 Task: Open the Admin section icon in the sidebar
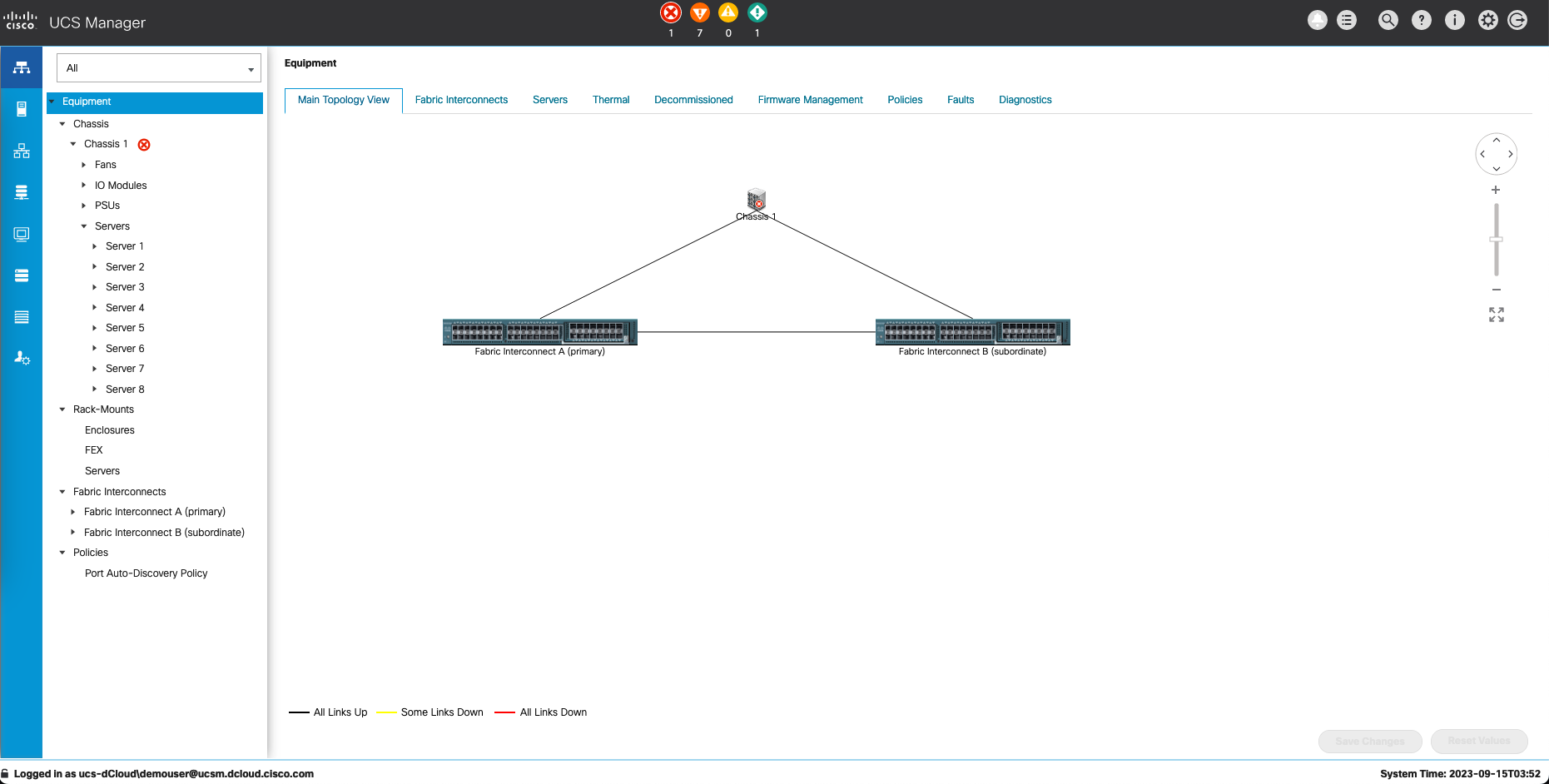pyautogui.click(x=22, y=358)
